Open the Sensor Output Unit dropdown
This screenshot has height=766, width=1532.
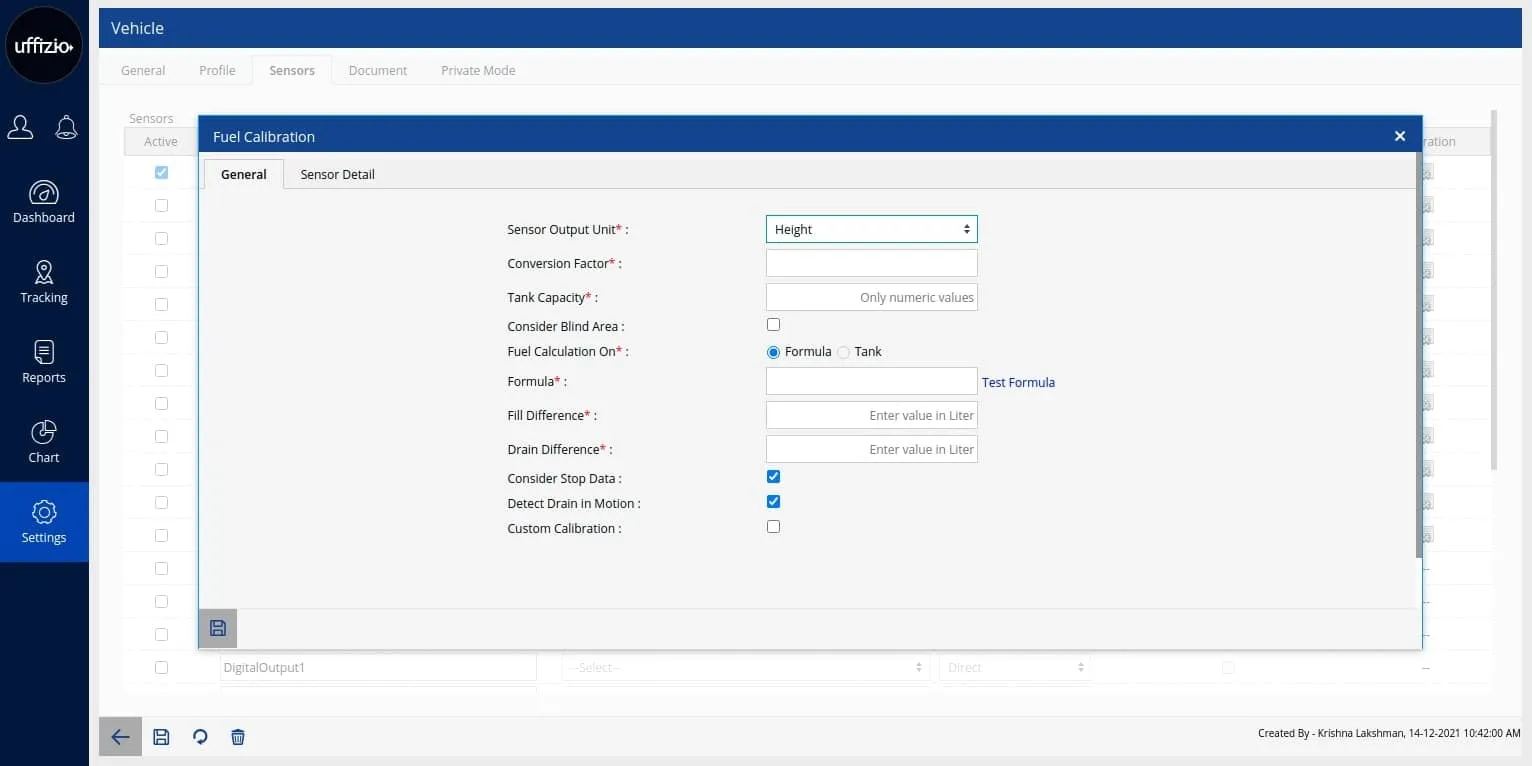[x=871, y=229]
